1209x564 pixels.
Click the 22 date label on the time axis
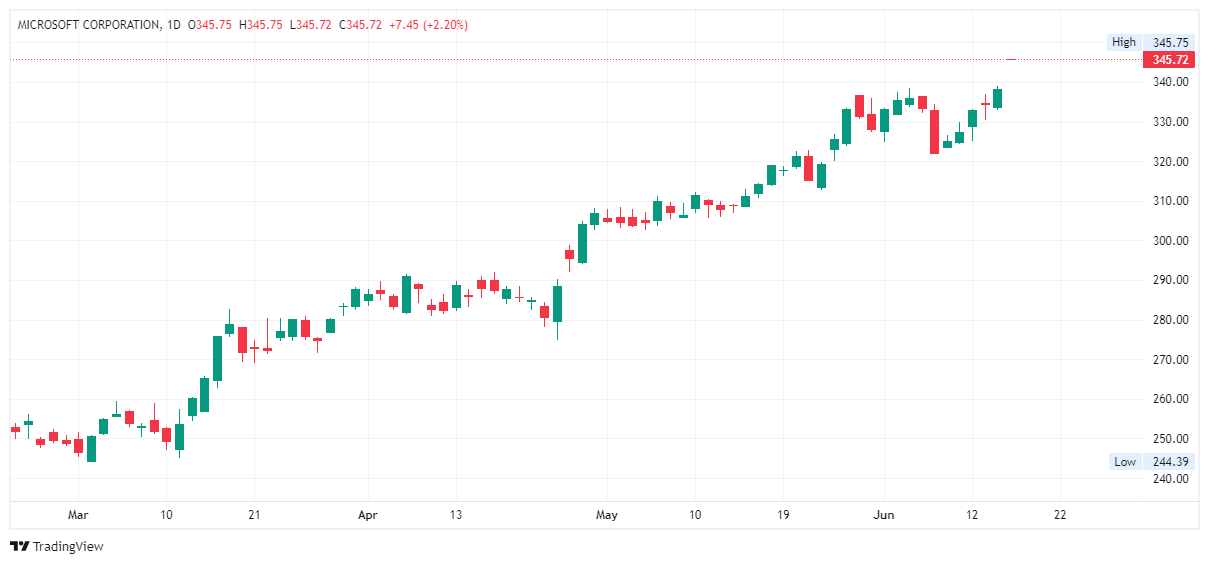[1060, 515]
